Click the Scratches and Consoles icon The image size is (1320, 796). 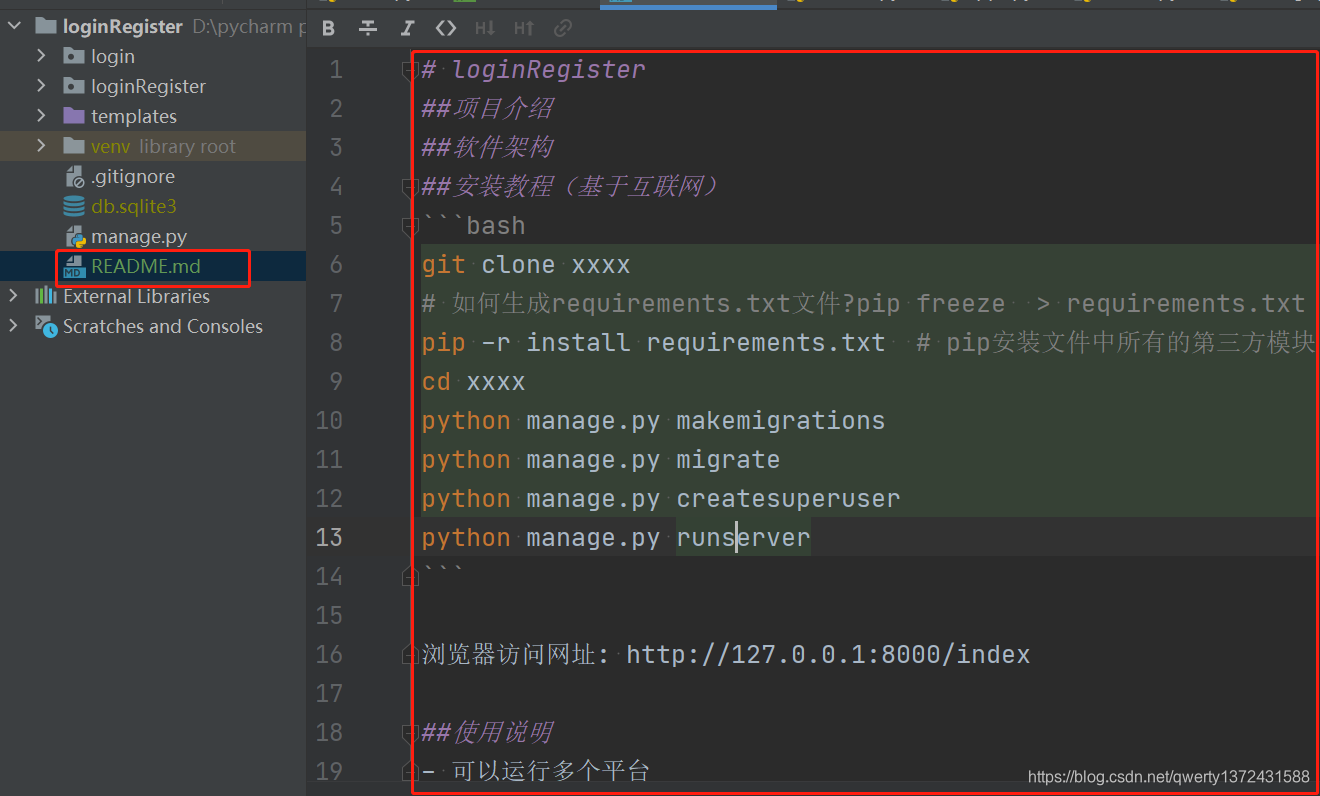[46, 326]
